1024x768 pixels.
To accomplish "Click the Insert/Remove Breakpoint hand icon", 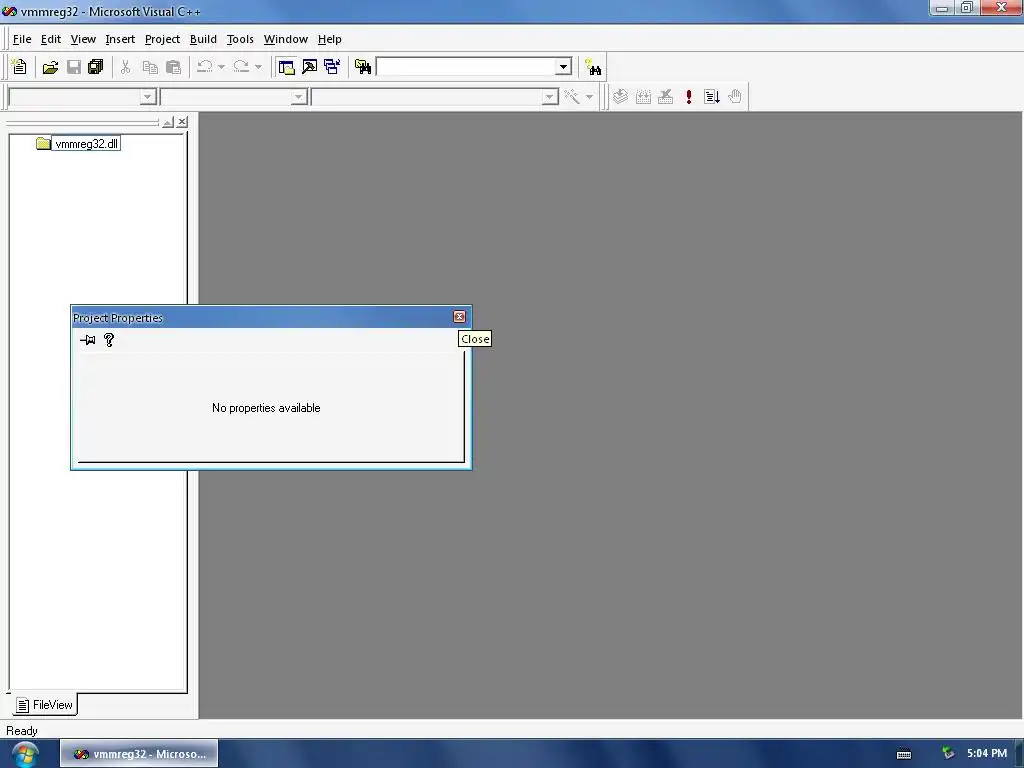I will click(x=735, y=97).
